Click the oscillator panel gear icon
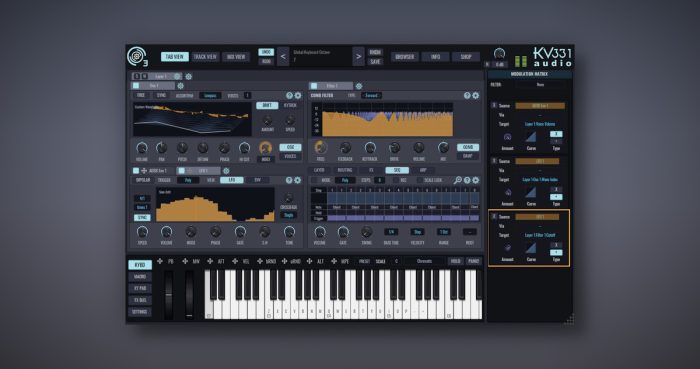 pyautogui.click(x=298, y=95)
